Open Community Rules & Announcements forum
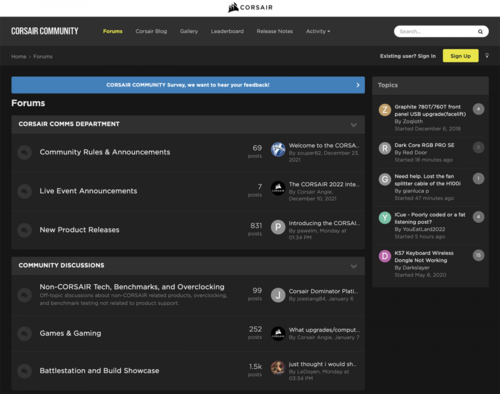The image size is (500, 394). [105, 152]
